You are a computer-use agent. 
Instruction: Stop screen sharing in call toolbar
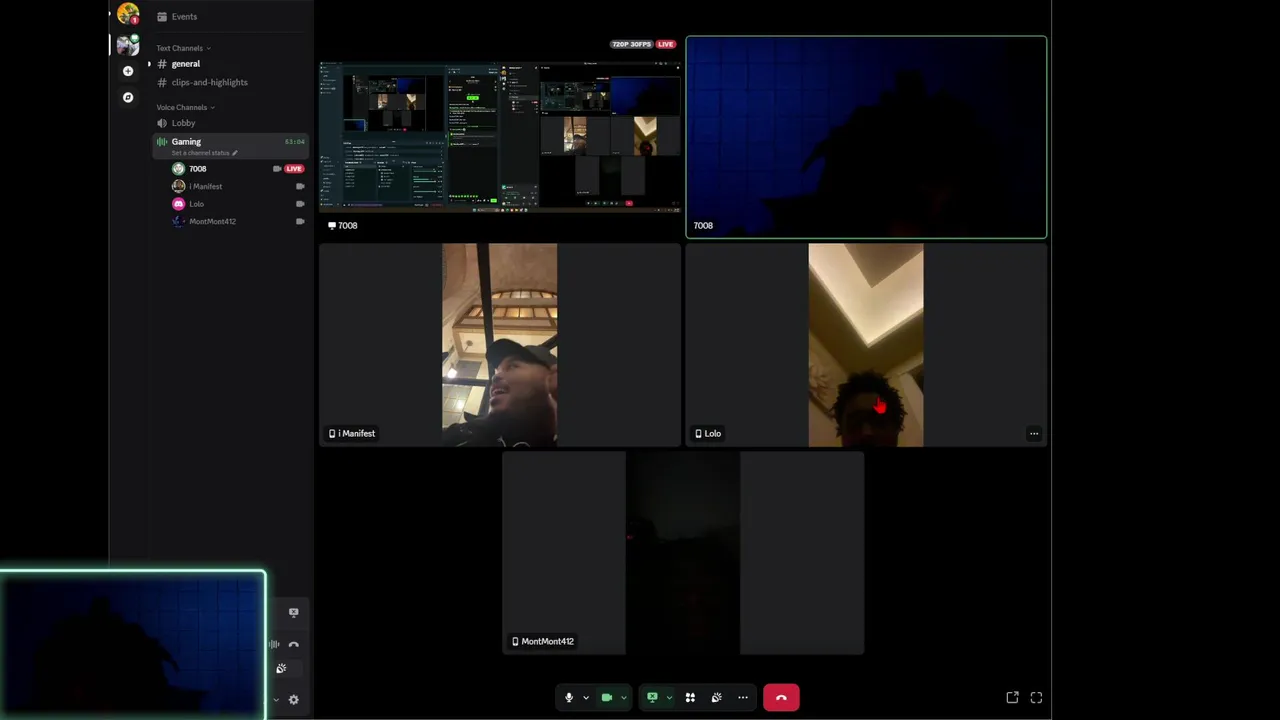pos(652,698)
